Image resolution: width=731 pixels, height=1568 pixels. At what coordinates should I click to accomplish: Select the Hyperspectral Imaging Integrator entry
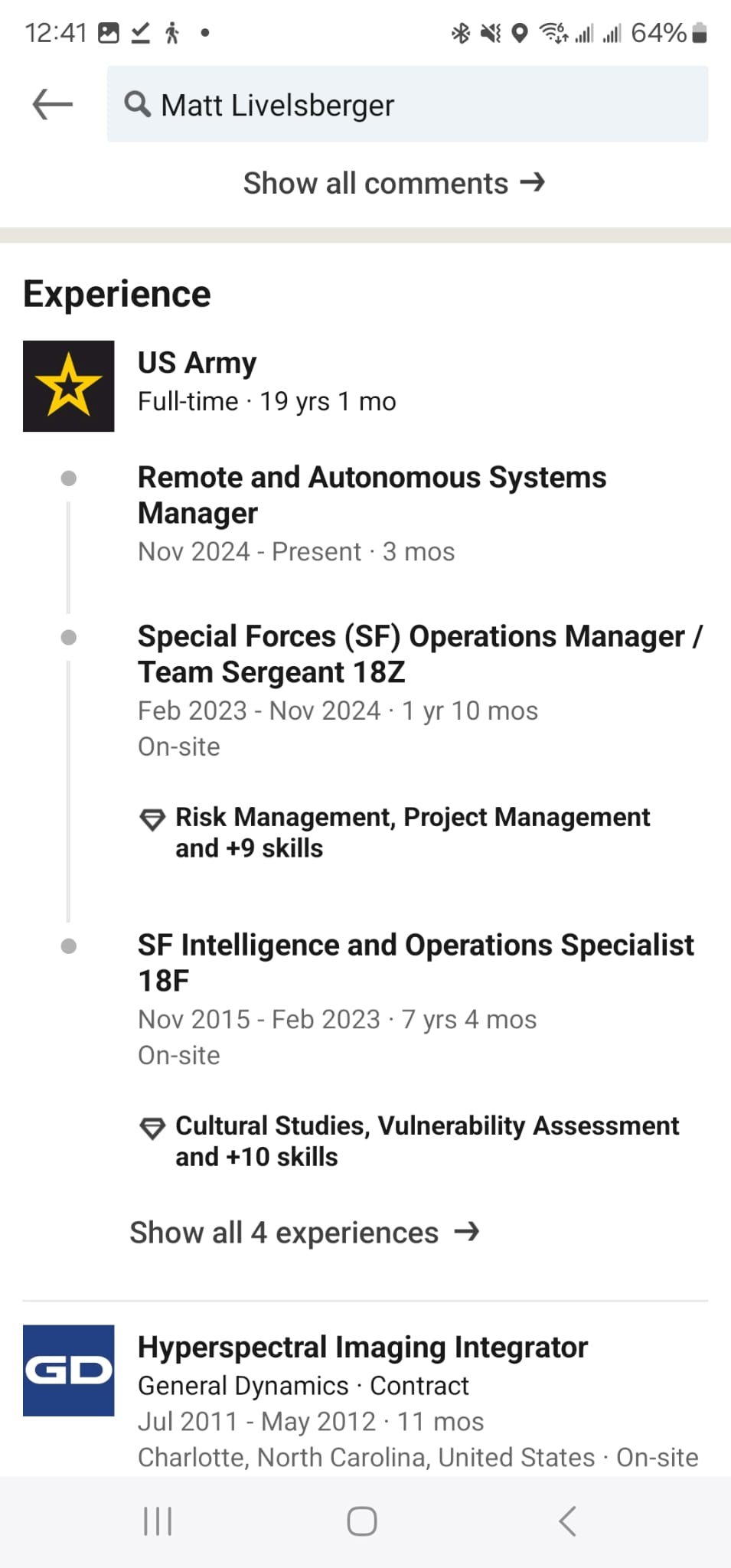(362, 1347)
